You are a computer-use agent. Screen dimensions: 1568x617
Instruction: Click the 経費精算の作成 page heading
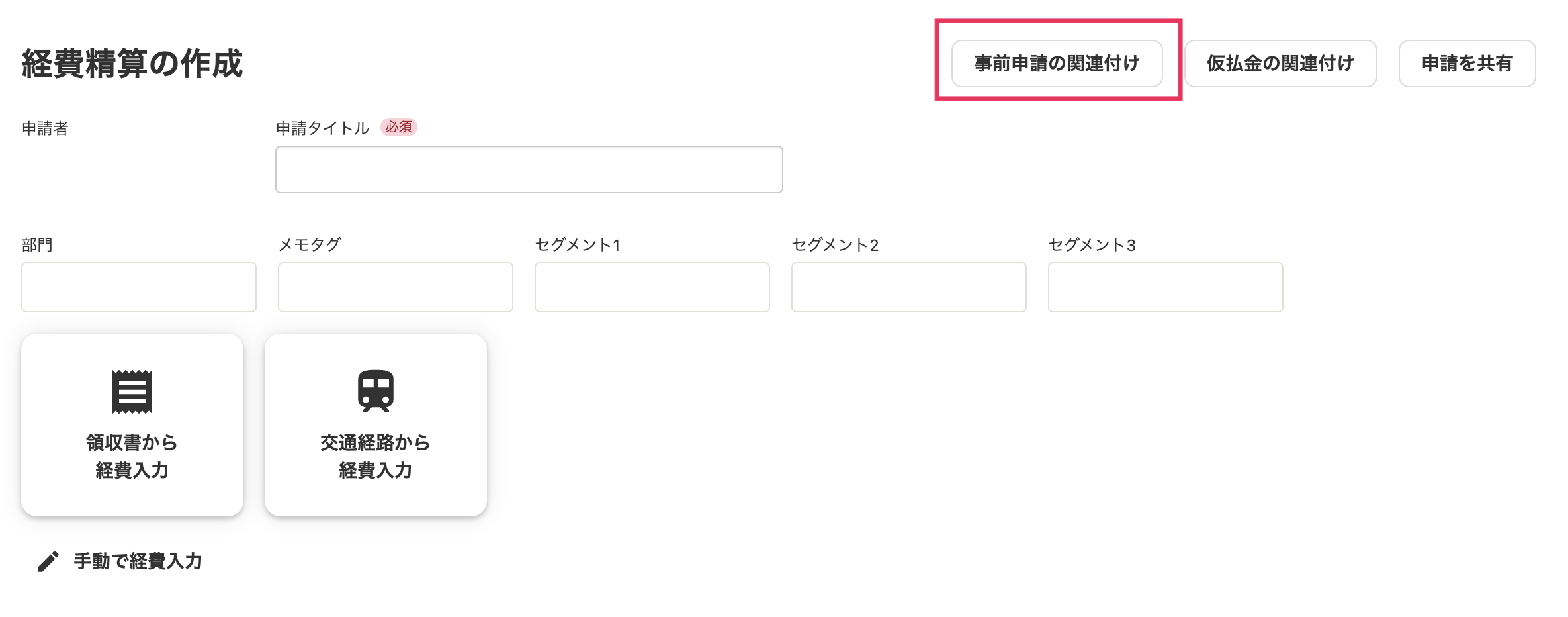click(132, 64)
